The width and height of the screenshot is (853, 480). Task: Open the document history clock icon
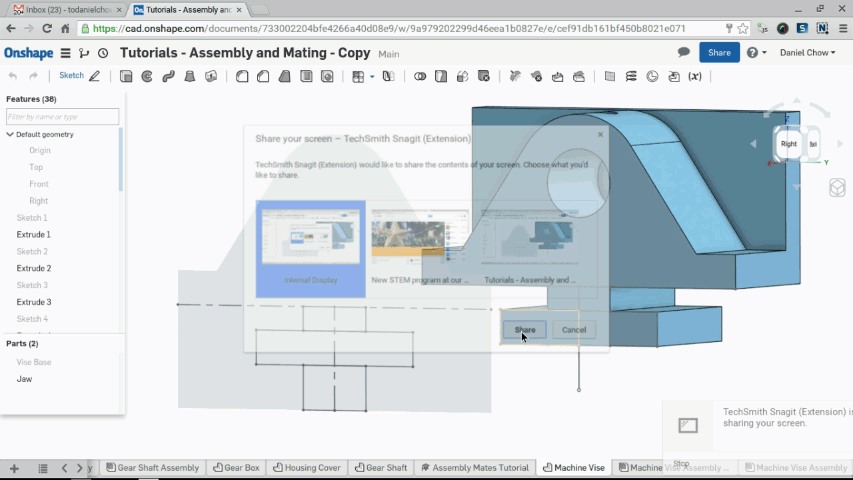click(103, 53)
